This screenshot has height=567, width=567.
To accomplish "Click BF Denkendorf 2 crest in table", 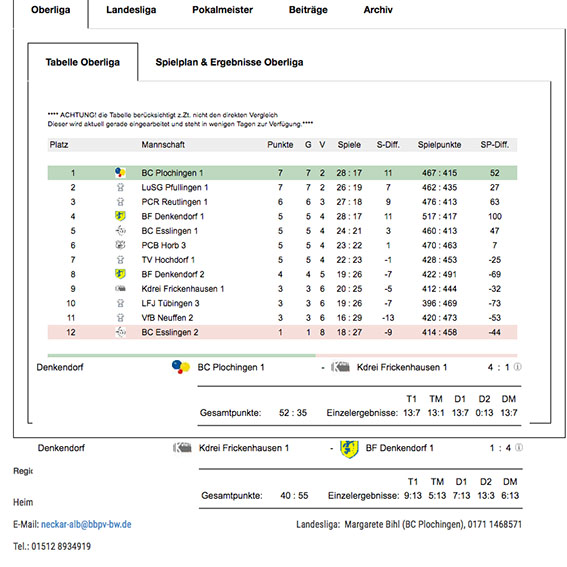I will point(120,274).
